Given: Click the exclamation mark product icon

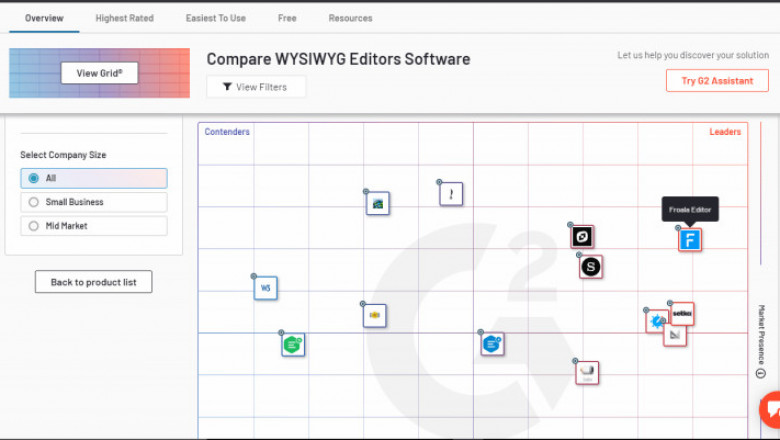Looking at the screenshot, I should pyautogui.click(x=451, y=194).
